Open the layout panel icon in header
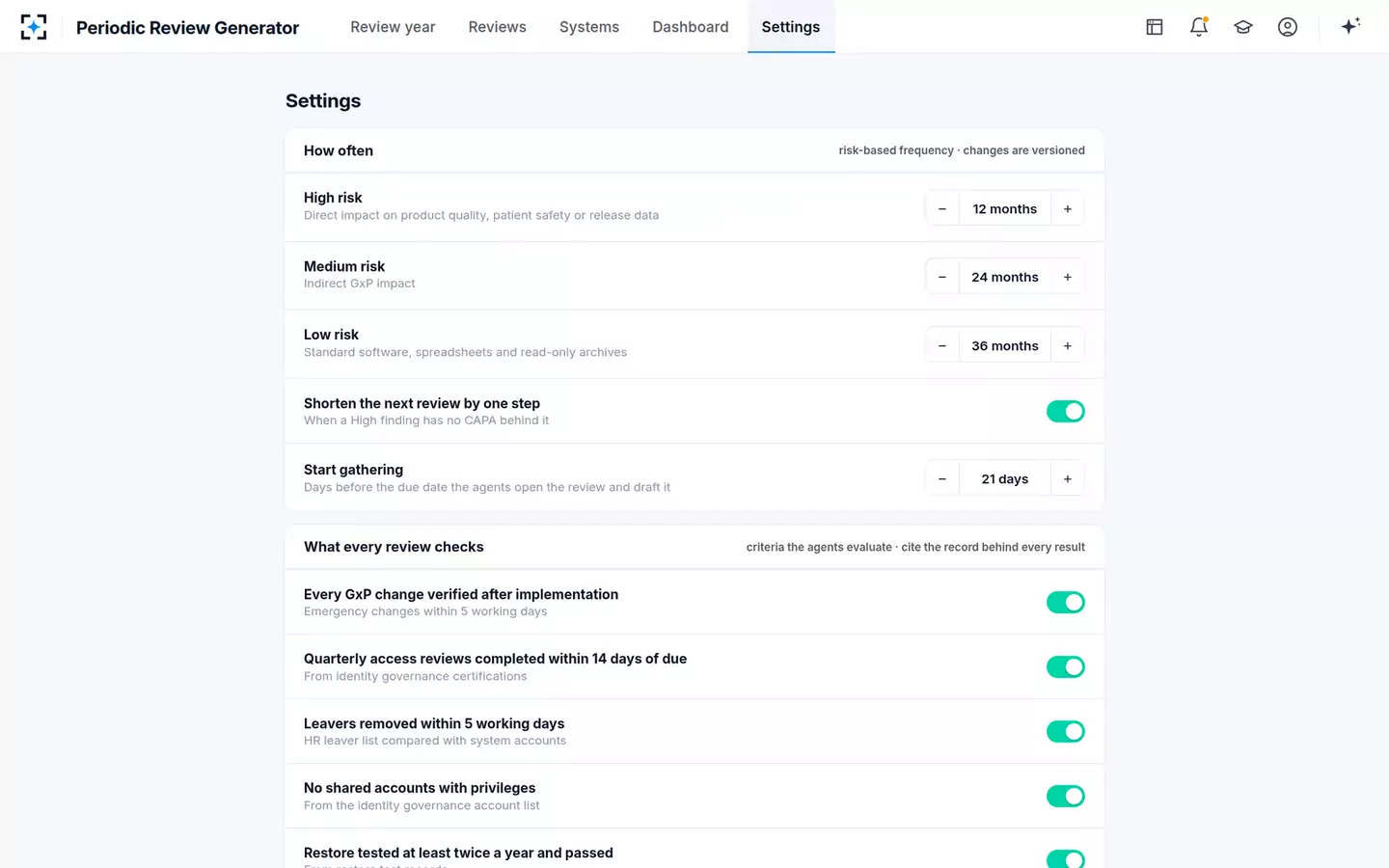The width and height of the screenshot is (1389, 868). 1155,27
